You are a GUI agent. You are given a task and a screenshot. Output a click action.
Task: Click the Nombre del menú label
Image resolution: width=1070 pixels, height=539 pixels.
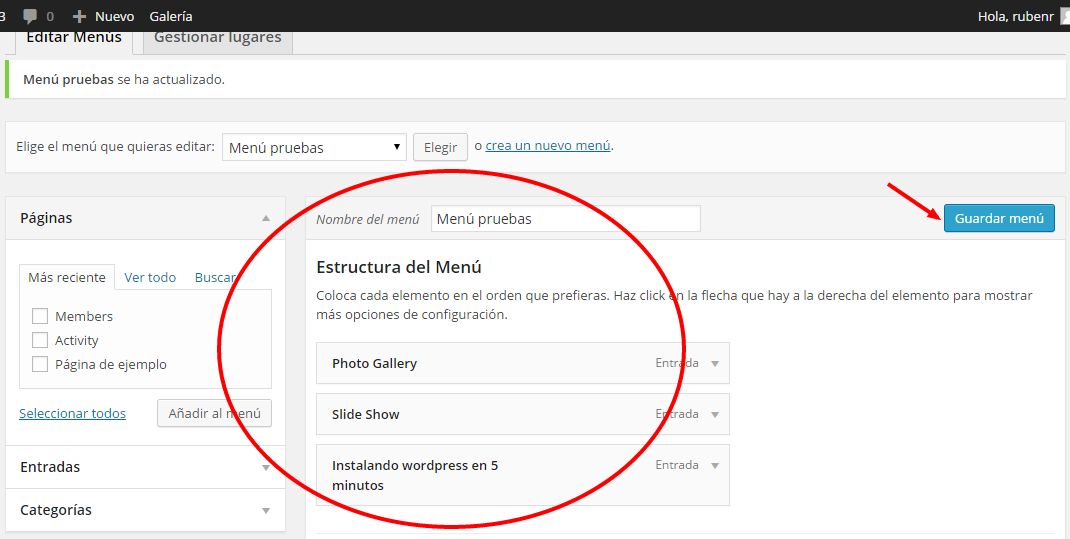pyautogui.click(x=368, y=220)
